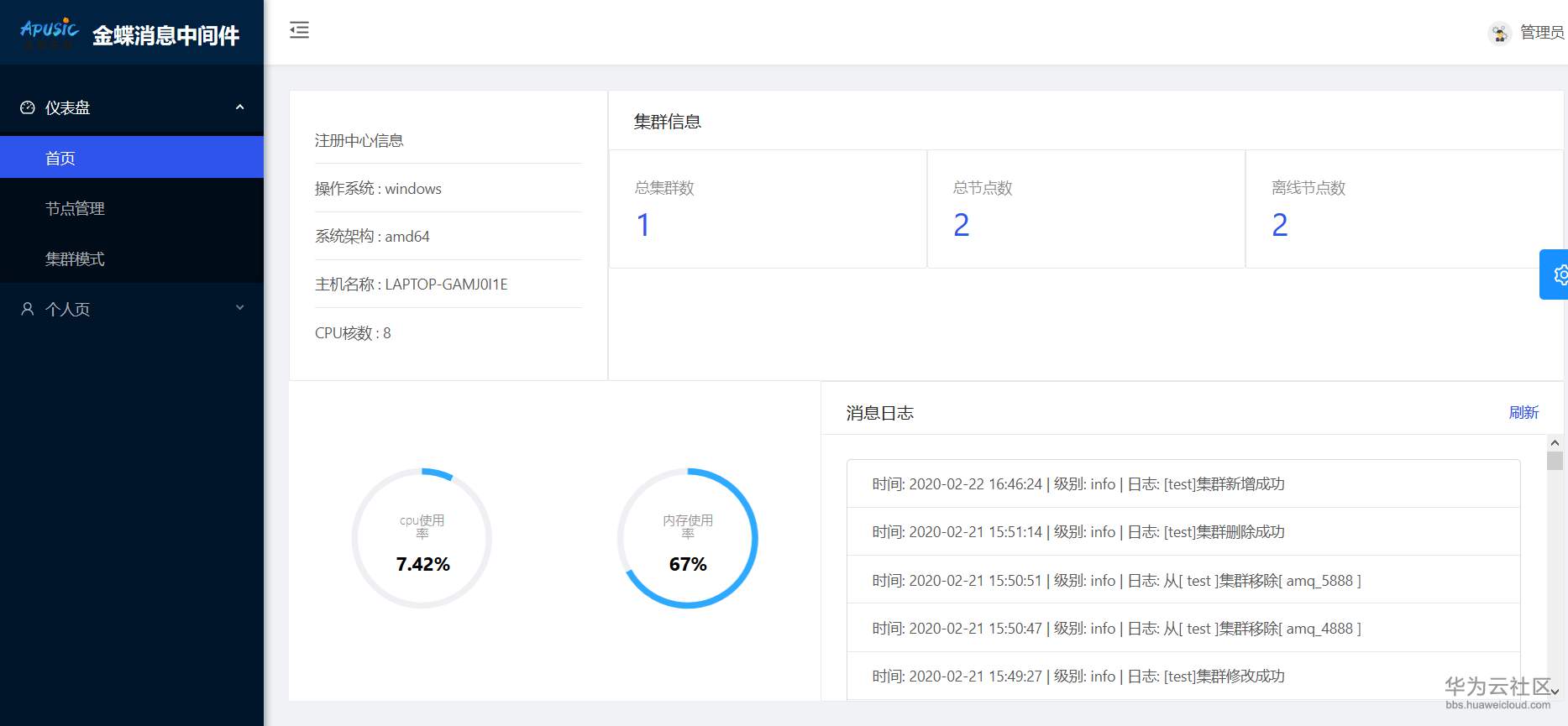Click the CPU核数 : 8 row
Image resolution: width=1568 pixels, height=726 pixels.
pos(448,332)
